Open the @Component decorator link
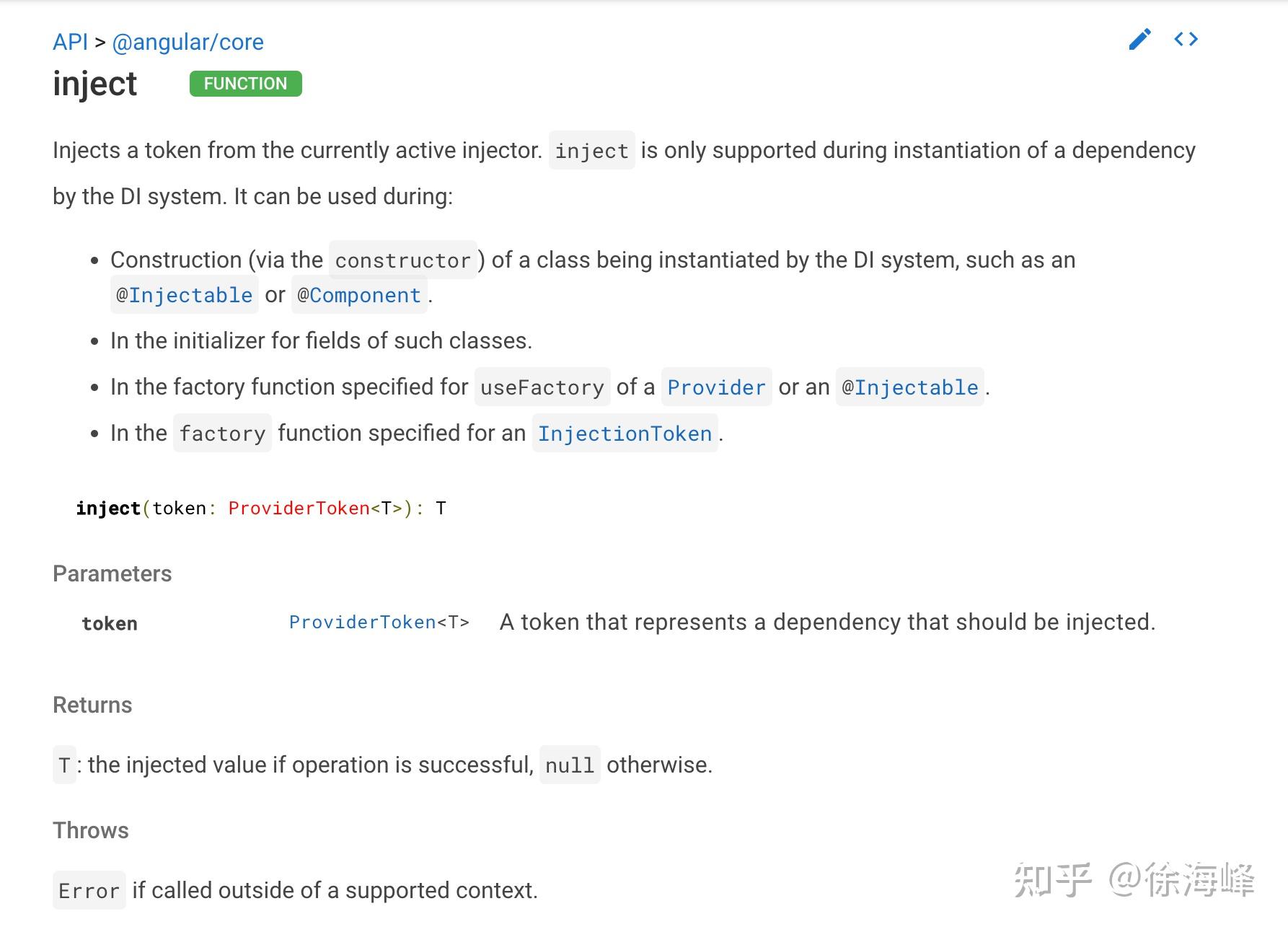The width and height of the screenshot is (1288, 932). point(358,295)
